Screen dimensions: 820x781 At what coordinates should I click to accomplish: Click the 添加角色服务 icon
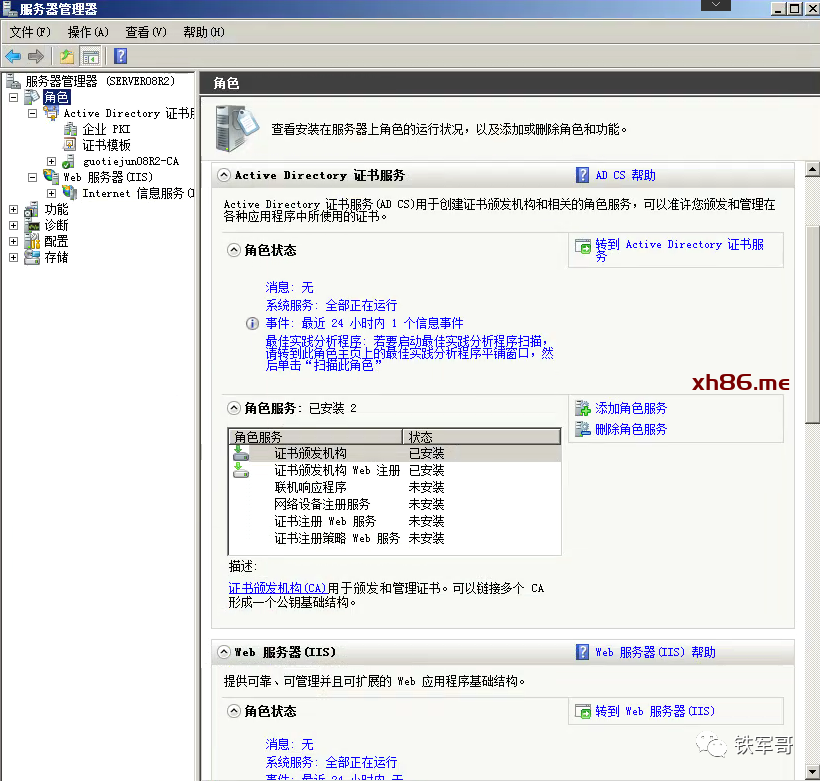583,408
